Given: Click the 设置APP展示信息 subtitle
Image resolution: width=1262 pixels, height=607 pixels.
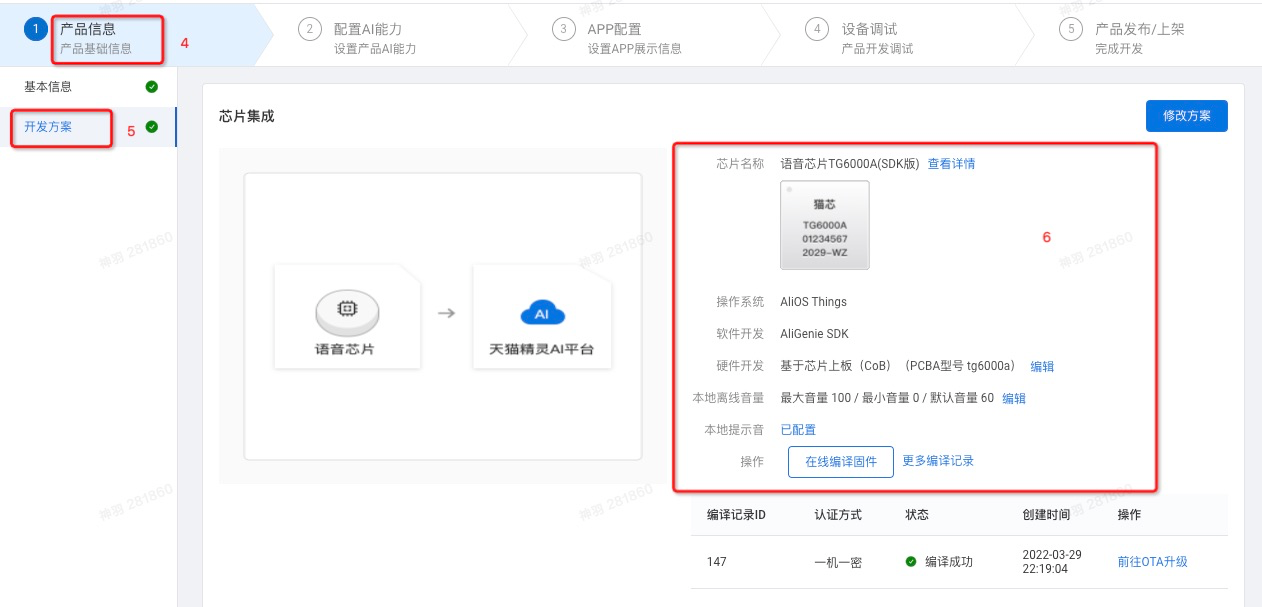Looking at the screenshot, I should click(x=635, y=49).
